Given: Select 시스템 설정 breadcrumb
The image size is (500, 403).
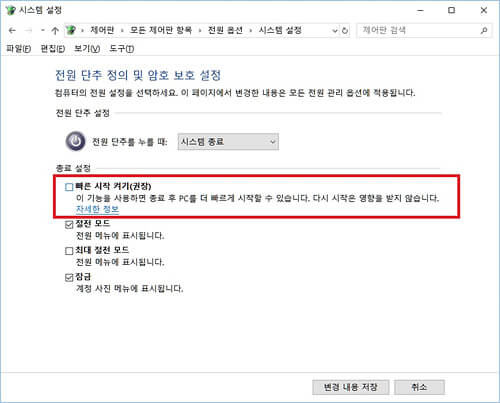Looking at the screenshot, I should pyautogui.click(x=280, y=30).
